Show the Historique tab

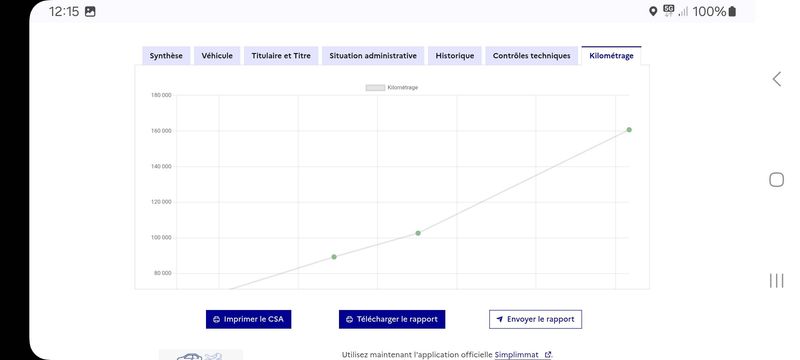click(x=455, y=56)
